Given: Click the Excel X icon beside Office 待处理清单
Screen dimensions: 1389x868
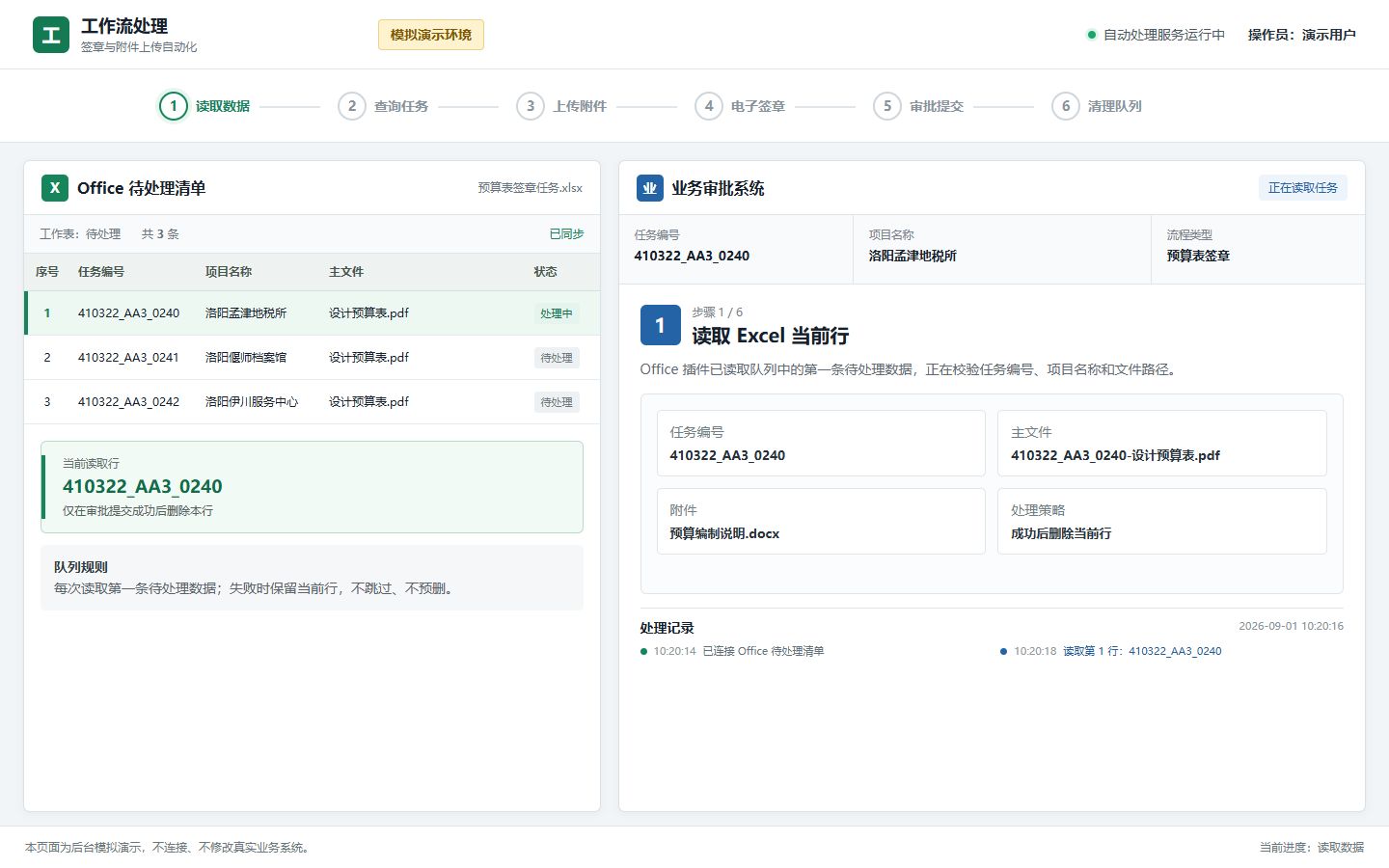Looking at the screenshot, I should (x=55, y=188).
